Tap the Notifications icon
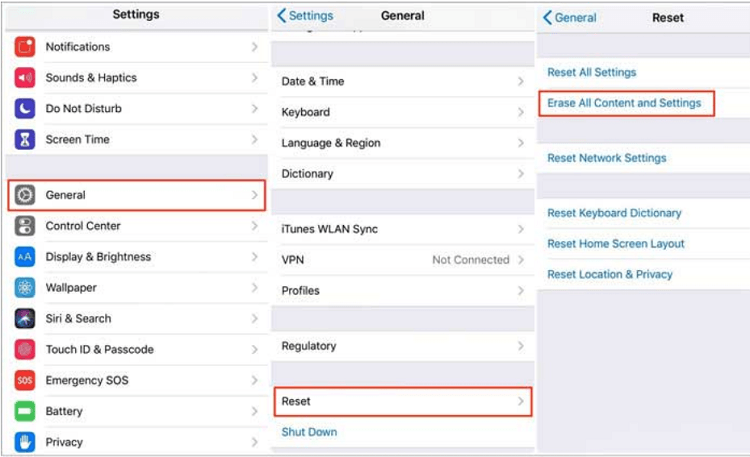Viewport: 750px width, 457px height. [x=25, y=47]
